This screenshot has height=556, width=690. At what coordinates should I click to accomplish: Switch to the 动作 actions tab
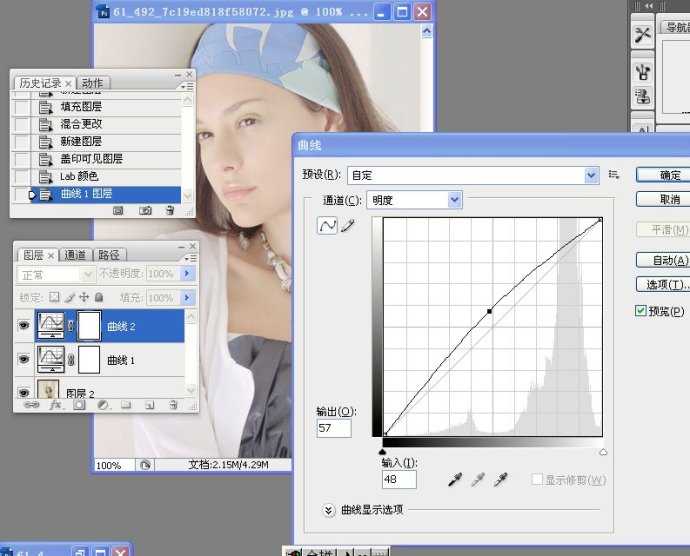click(x=92, y=83)
